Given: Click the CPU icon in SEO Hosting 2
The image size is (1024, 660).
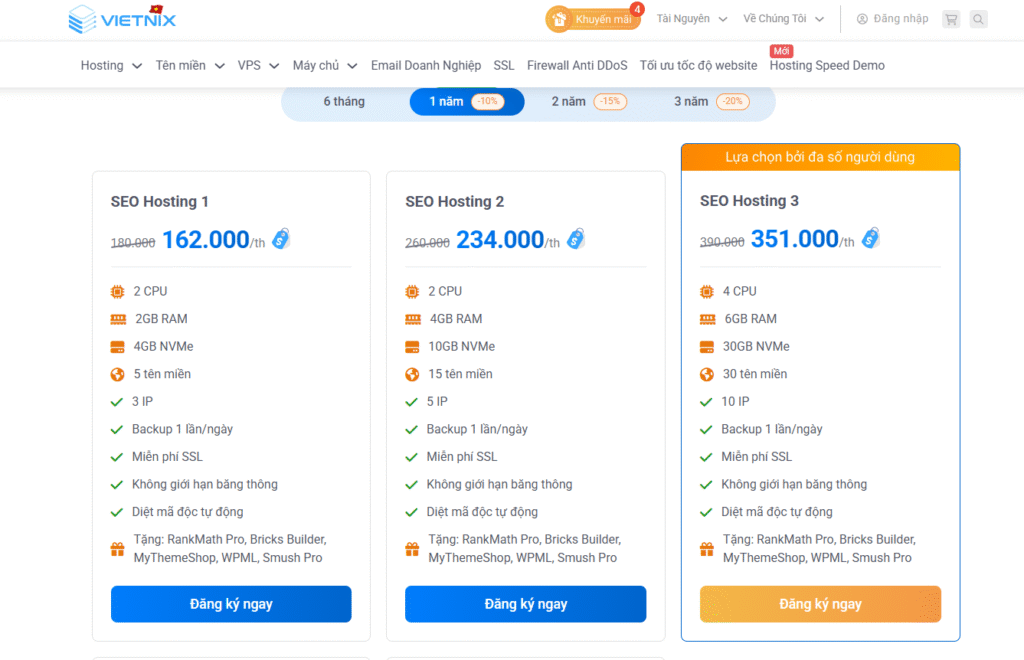Looking at the screenshot, I should pyautogui.click(x=412, y=291).
